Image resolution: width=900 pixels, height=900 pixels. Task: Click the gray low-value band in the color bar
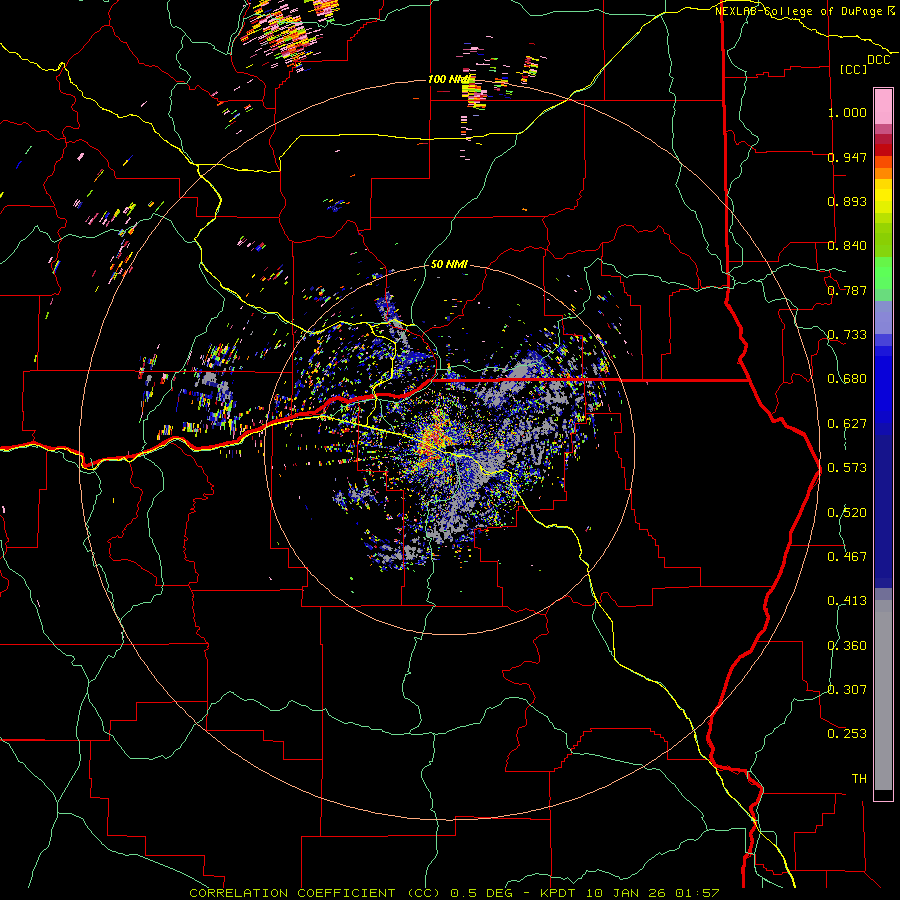883,695
